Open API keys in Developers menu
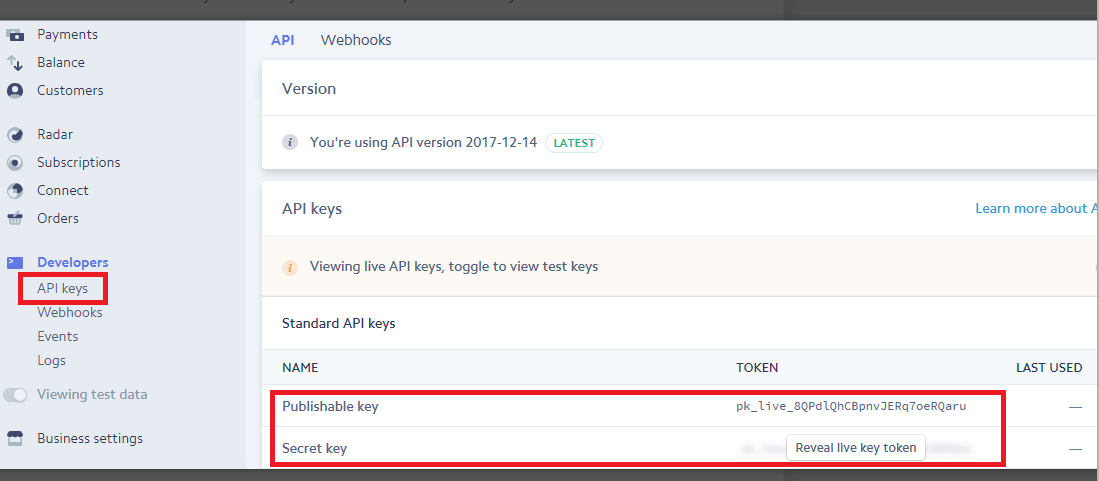 [62, 288]
